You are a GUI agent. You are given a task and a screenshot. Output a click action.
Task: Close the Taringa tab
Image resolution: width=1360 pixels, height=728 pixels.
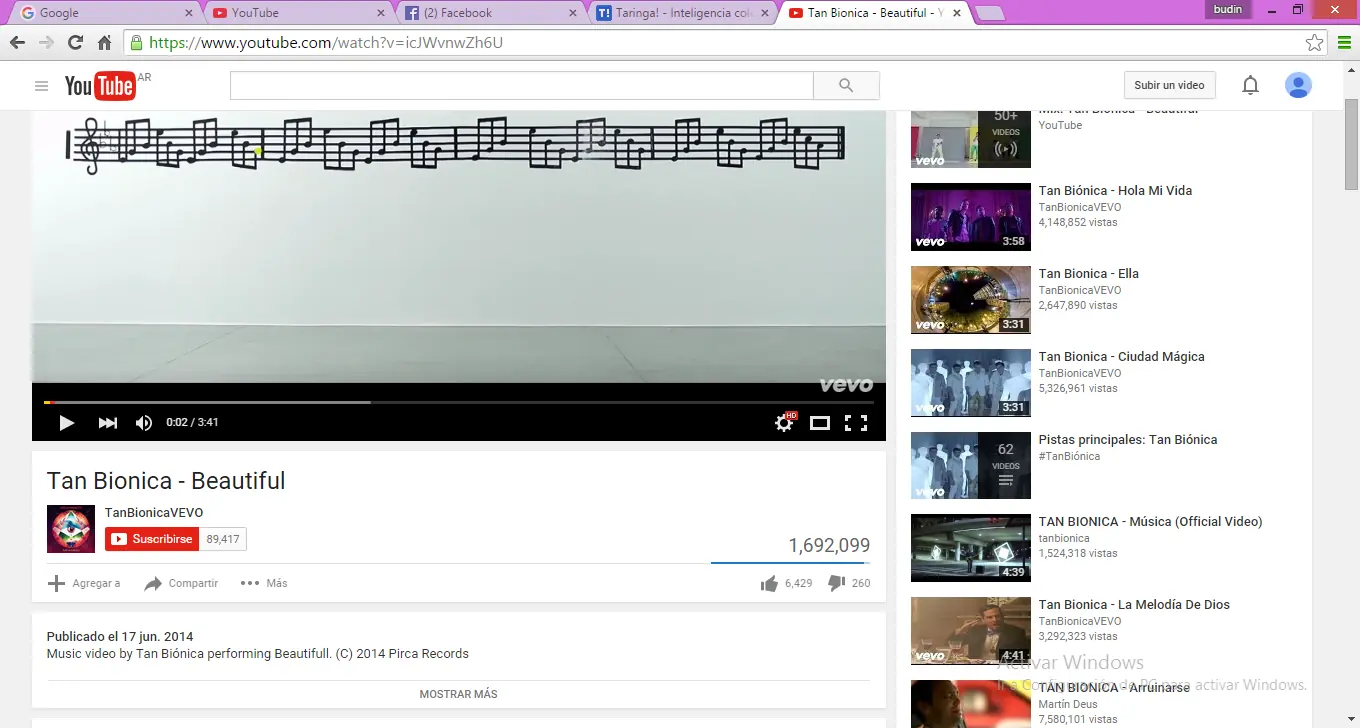click(766, 13)
